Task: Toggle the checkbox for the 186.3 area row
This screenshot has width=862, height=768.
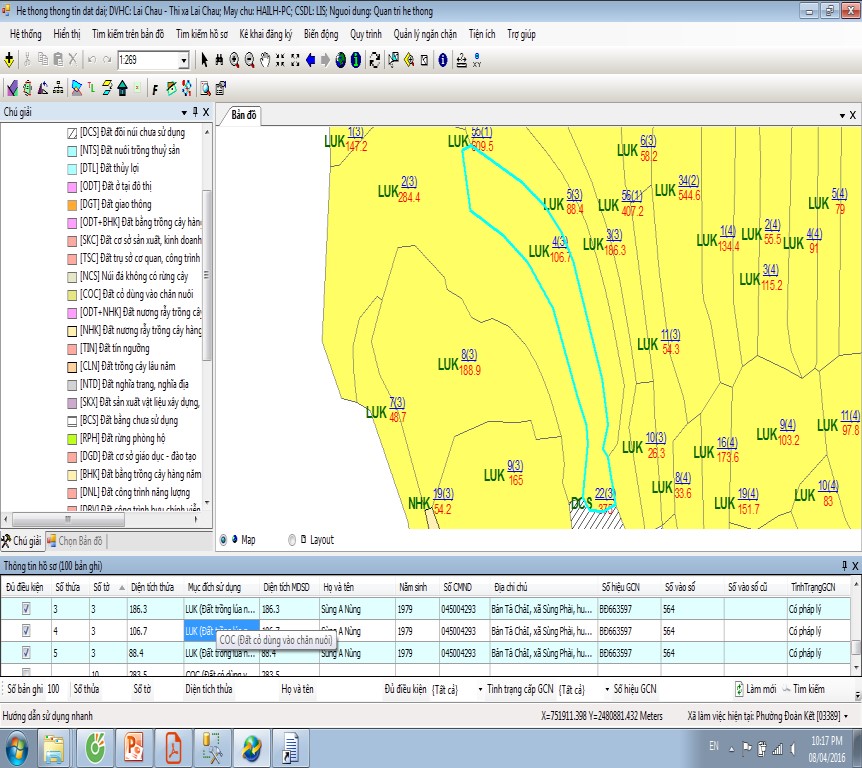Action: pyautogui.click(x=26, y=607)
